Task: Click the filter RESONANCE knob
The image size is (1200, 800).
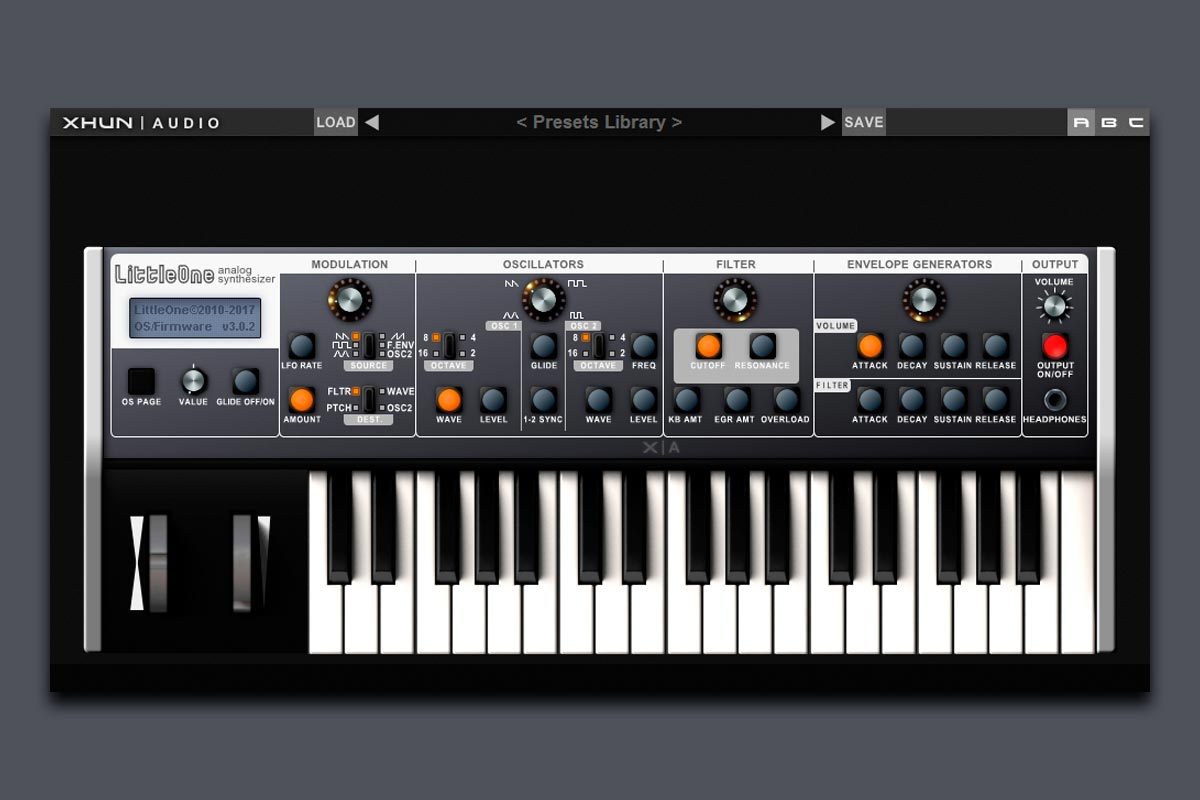Action: click(x=762, y=346)
